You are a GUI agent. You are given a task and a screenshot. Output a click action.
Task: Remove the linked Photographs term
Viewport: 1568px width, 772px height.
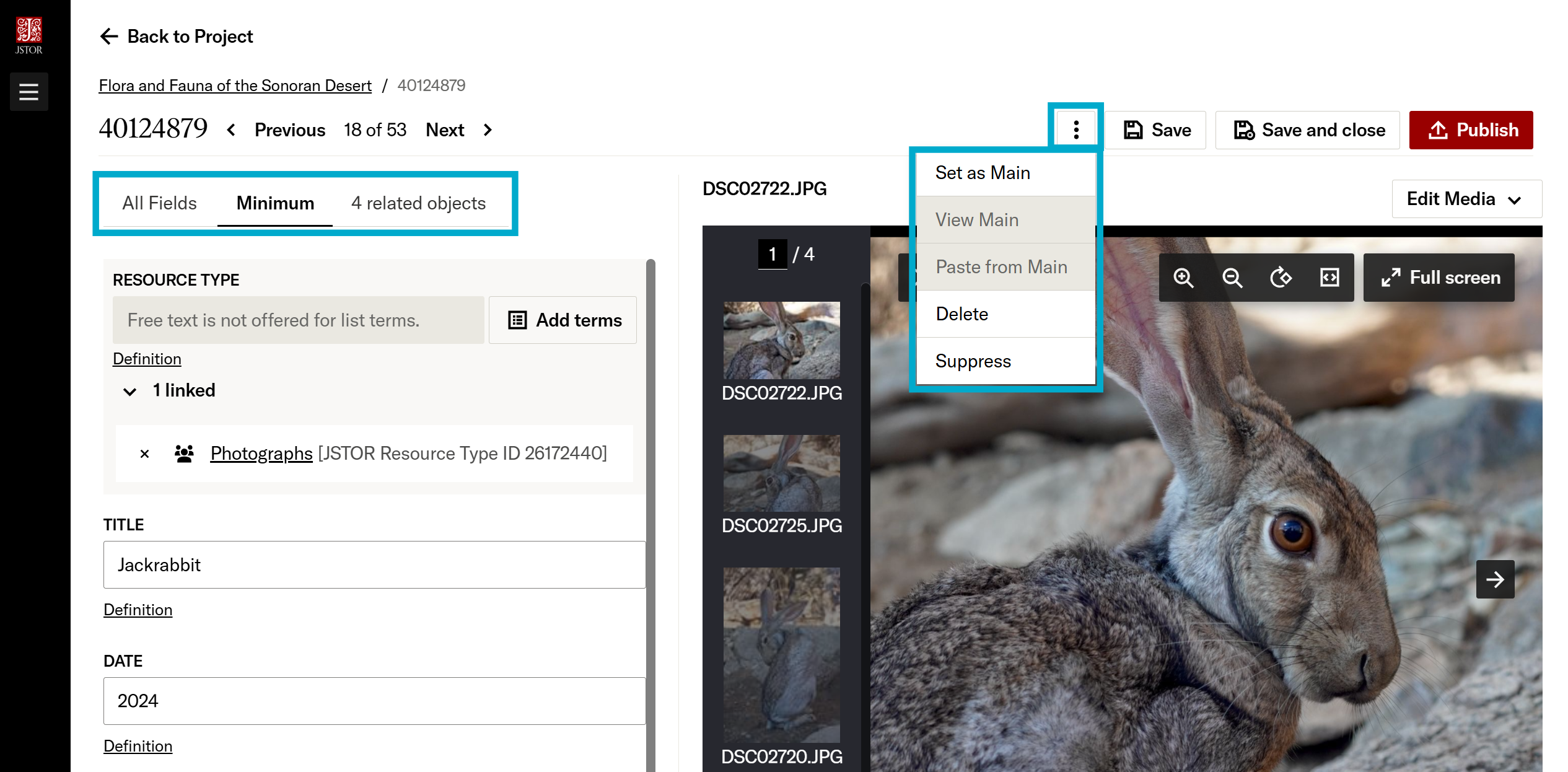coord(144,454)
